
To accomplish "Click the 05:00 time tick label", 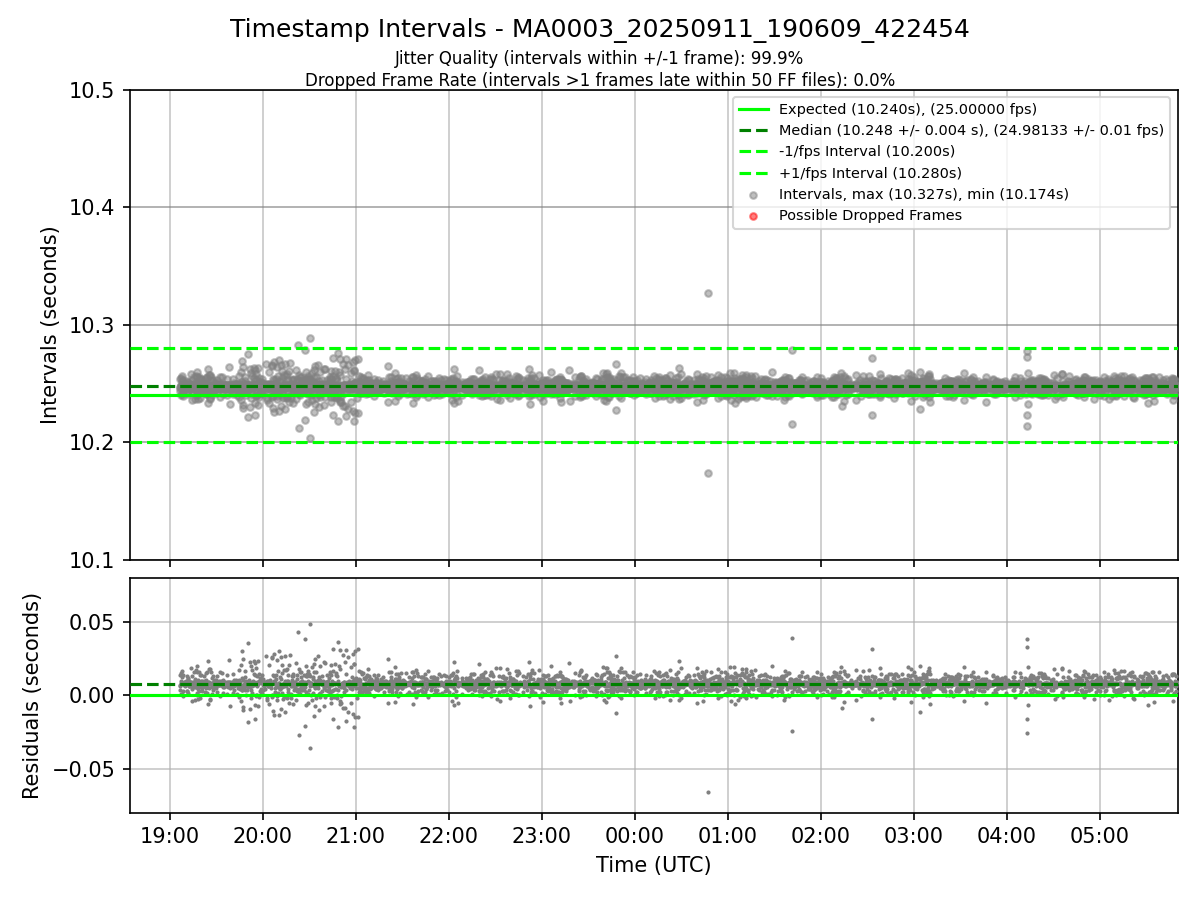I will tap(1100, 834).
